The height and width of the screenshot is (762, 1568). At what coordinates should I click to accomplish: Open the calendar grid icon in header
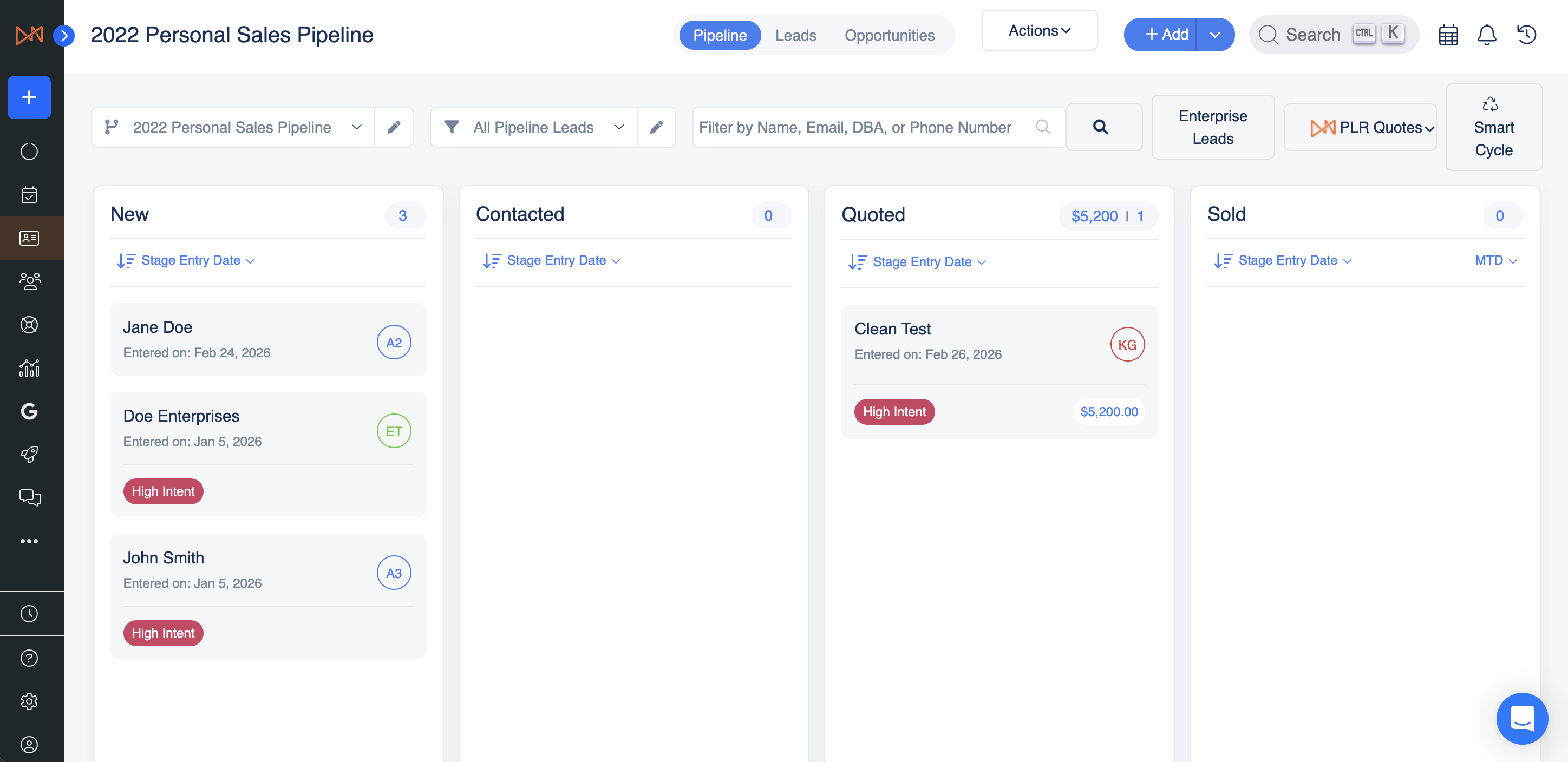1448,35
